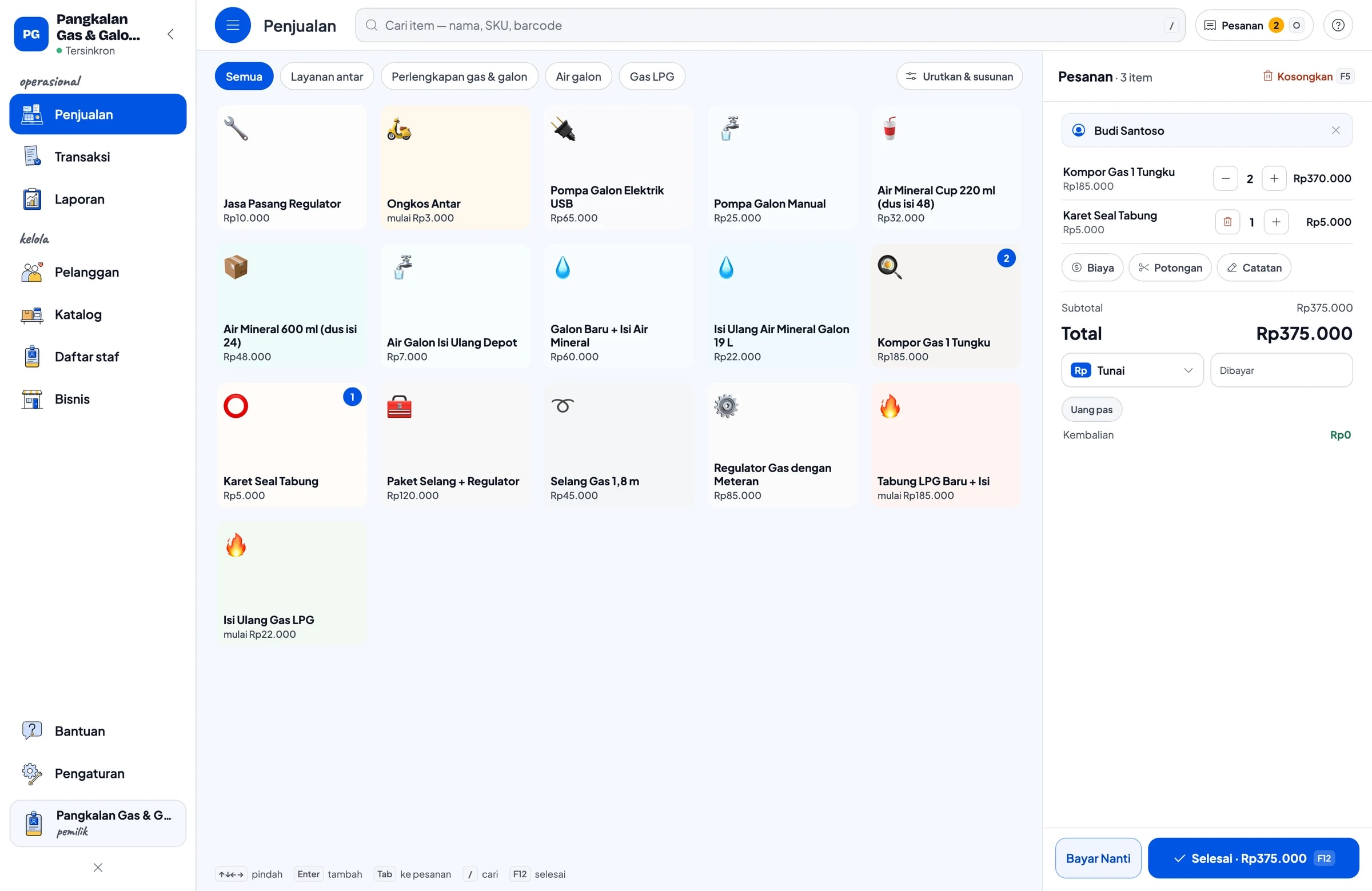Image resolution: width=1372 pixels, height=891 pixels.
Task: Open Laporan in sidebar
Action: coord(98,199)
